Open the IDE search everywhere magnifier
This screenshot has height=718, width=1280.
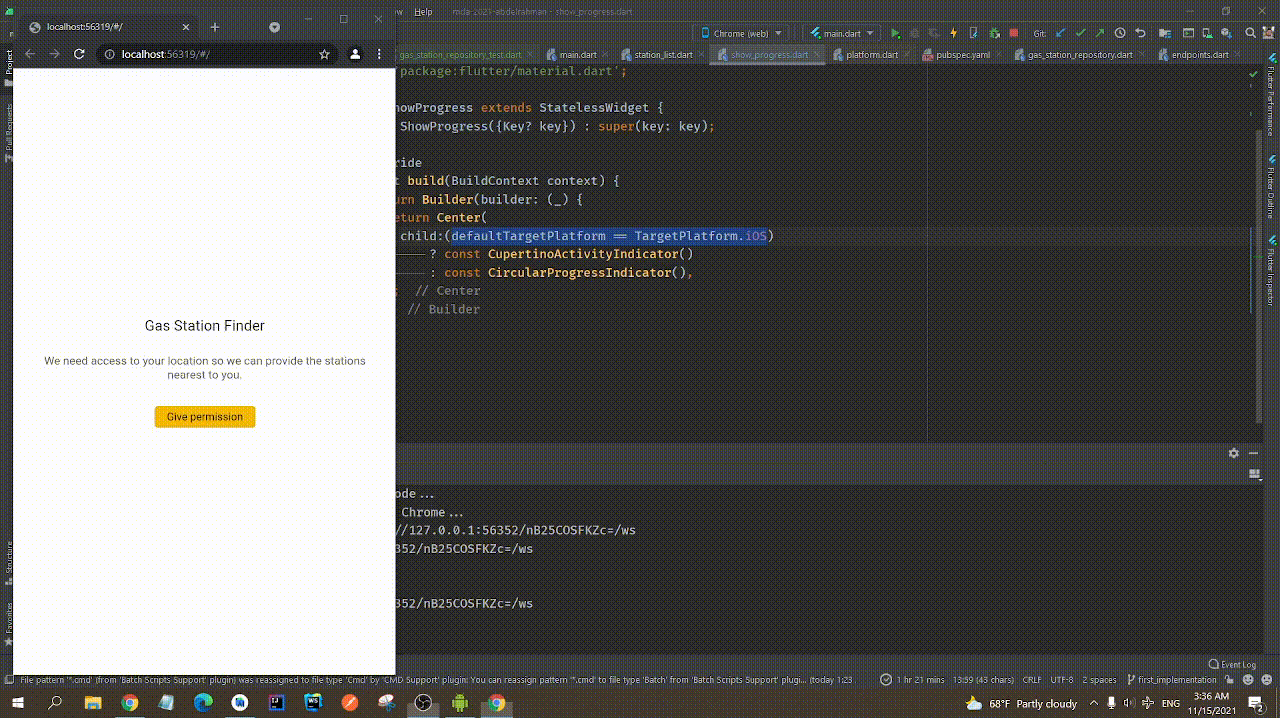tap(1252, 33)
